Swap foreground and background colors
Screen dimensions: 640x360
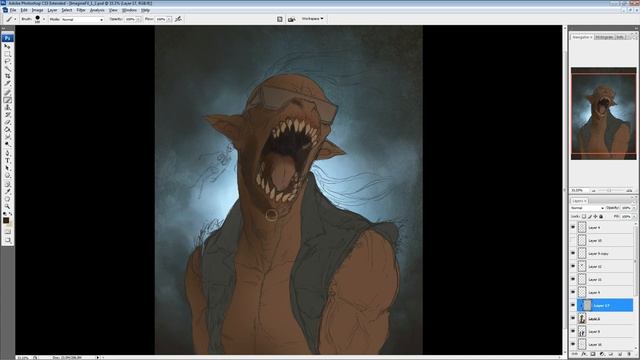click(x=11, y=213)
